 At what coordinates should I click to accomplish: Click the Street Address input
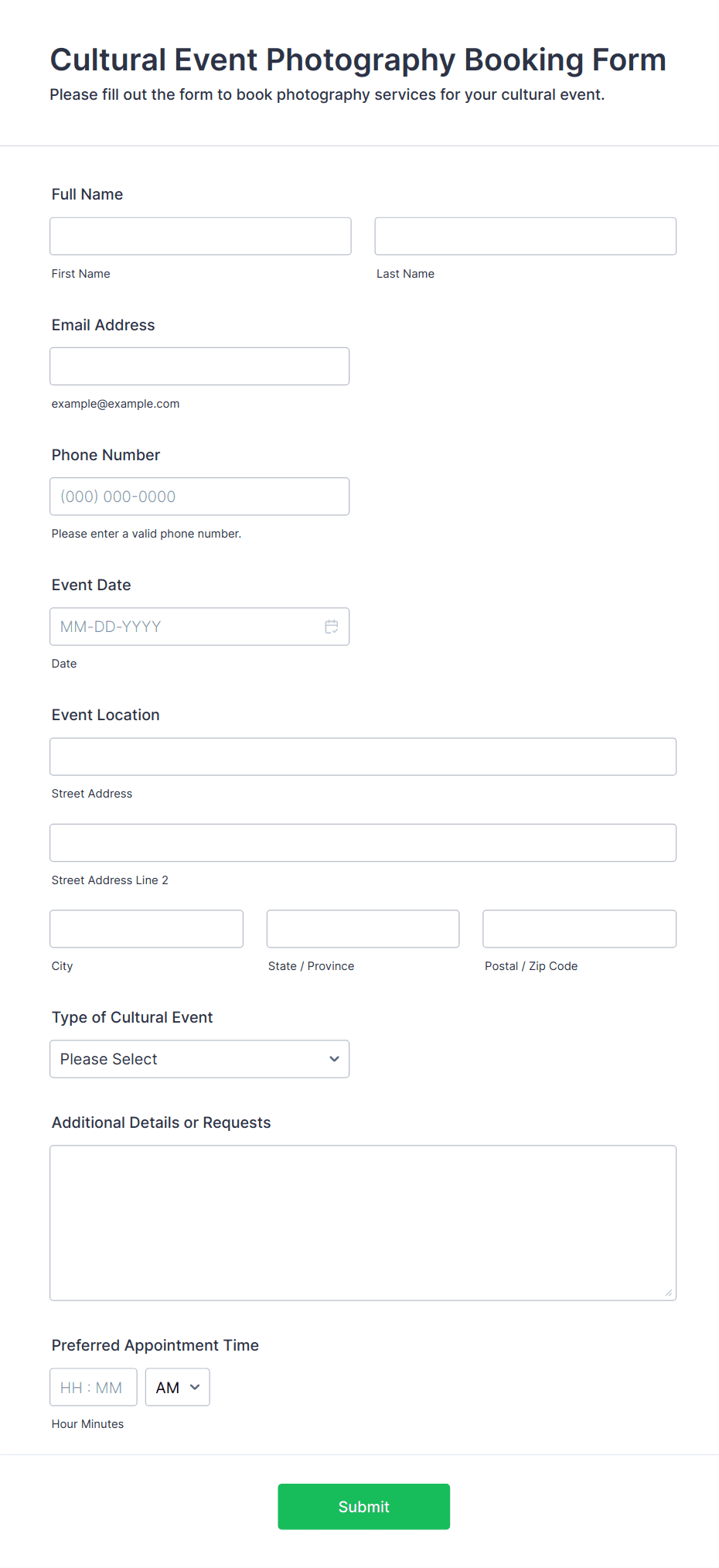(x=363, y=757)
